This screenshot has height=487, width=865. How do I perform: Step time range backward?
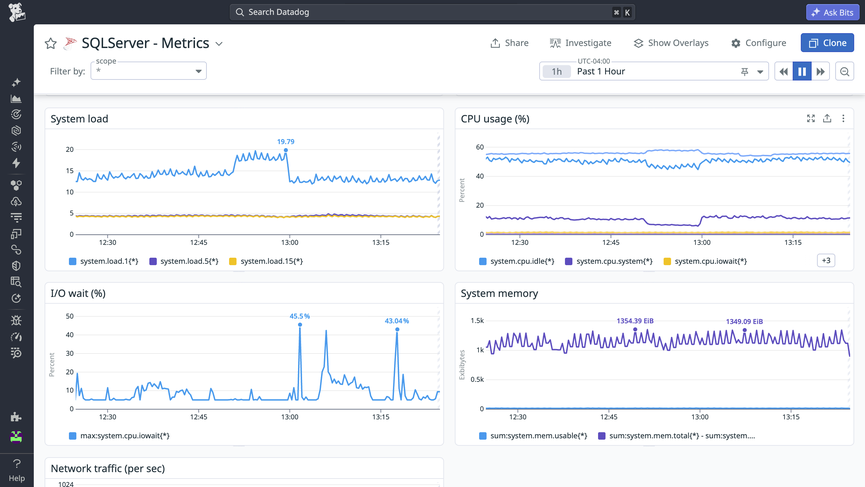[783, 72]
